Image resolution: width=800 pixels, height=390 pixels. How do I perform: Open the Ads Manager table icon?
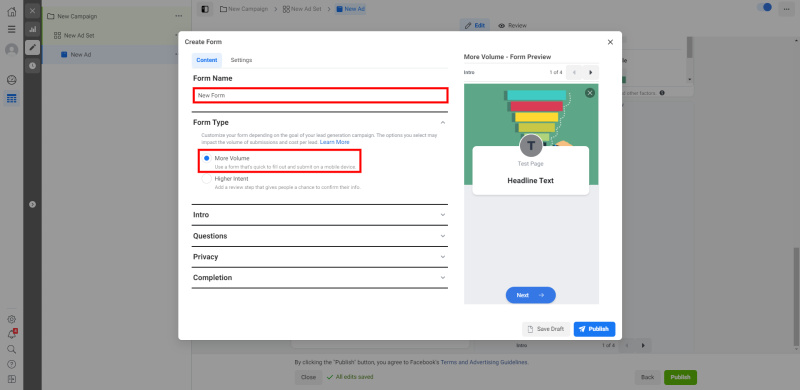[11, 98]
